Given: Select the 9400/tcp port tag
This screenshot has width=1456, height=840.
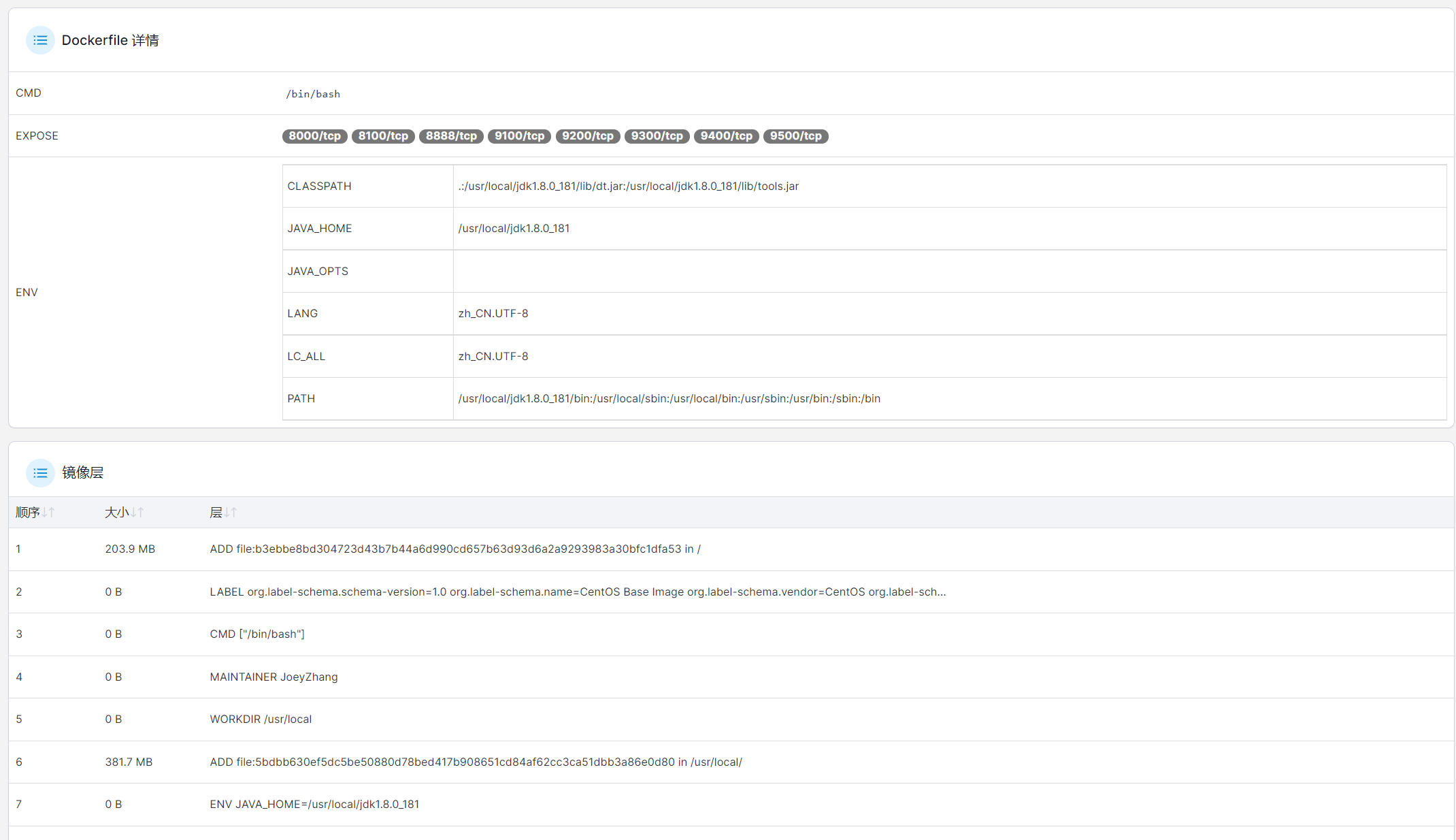Looking at the screenshot, I should coord(726,136).
